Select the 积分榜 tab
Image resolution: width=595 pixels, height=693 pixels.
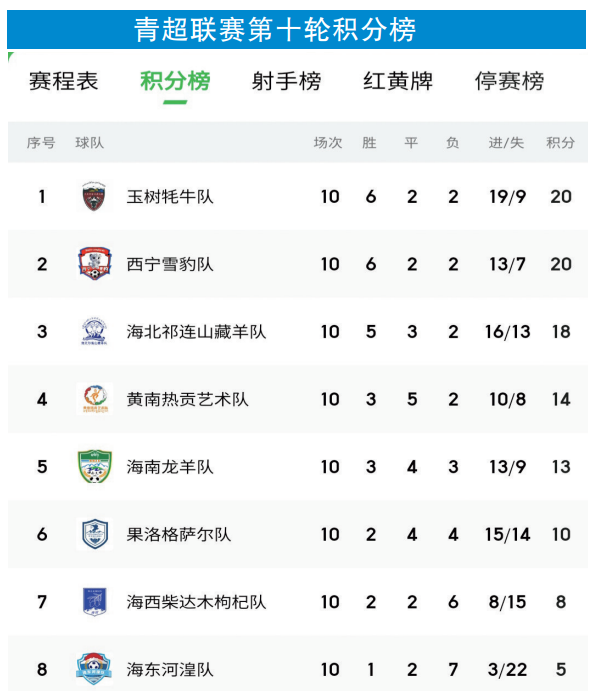click(x=175, y=81)
